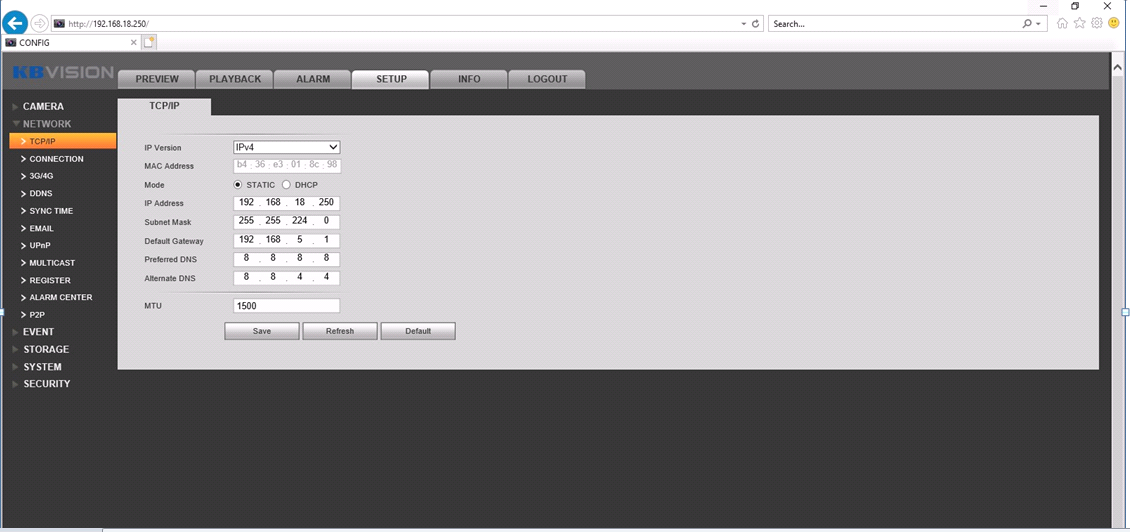Open a new browser tab
1130x532 pixels.
149,42
